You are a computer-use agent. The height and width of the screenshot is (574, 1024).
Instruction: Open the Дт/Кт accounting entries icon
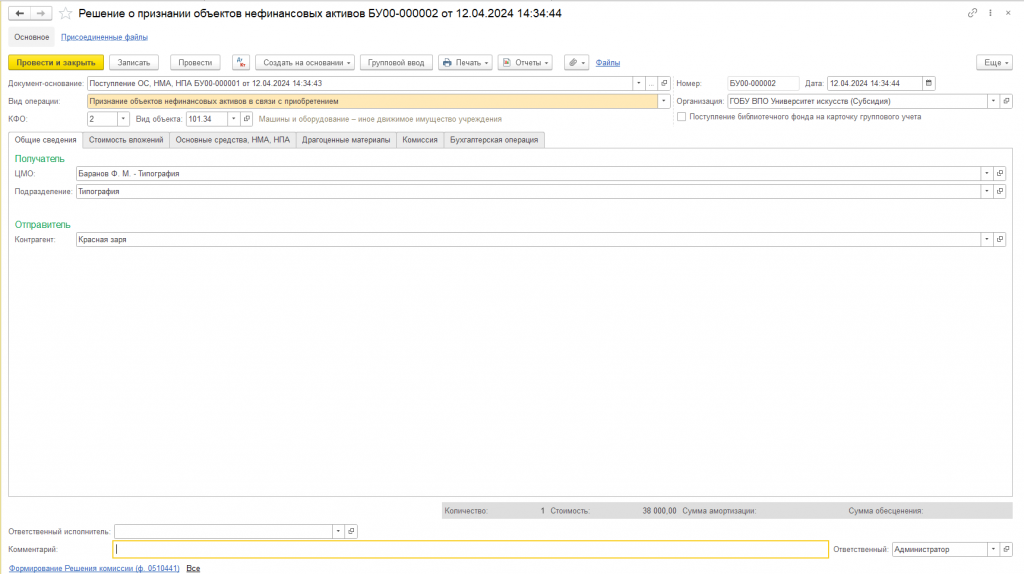[241, 63]
